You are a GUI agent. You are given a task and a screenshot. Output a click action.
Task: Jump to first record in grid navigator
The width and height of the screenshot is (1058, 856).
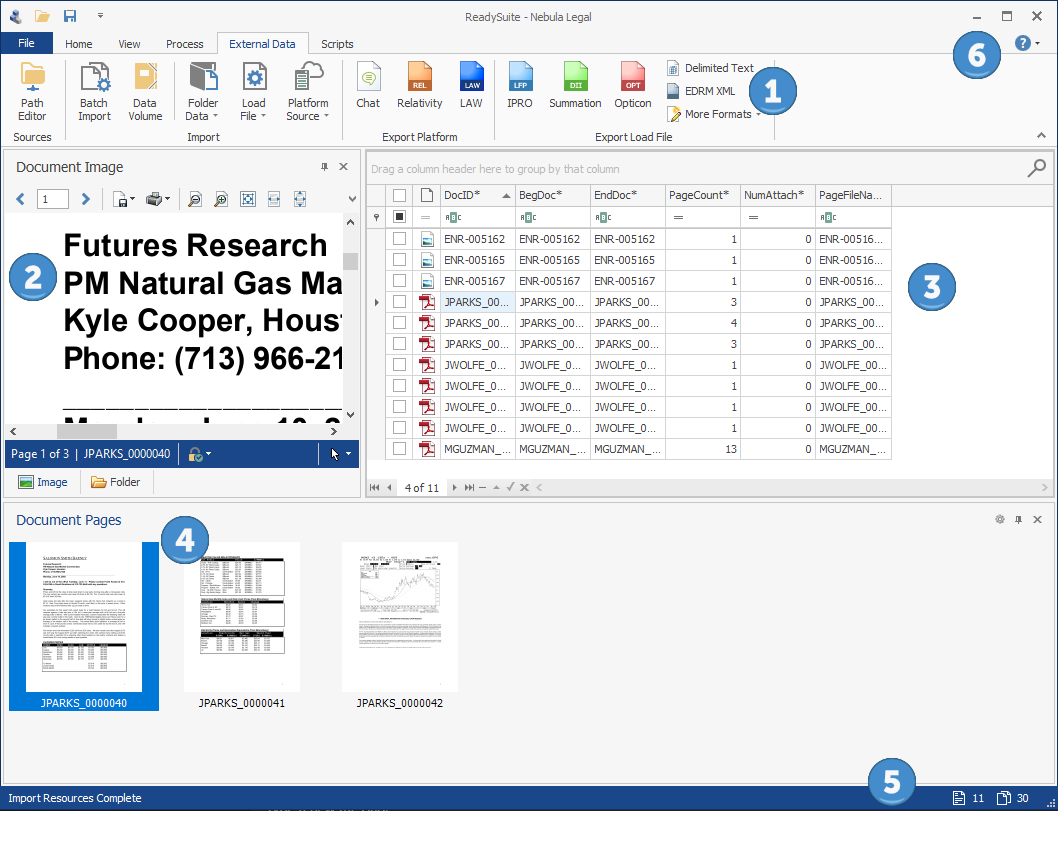coord(374,487)
